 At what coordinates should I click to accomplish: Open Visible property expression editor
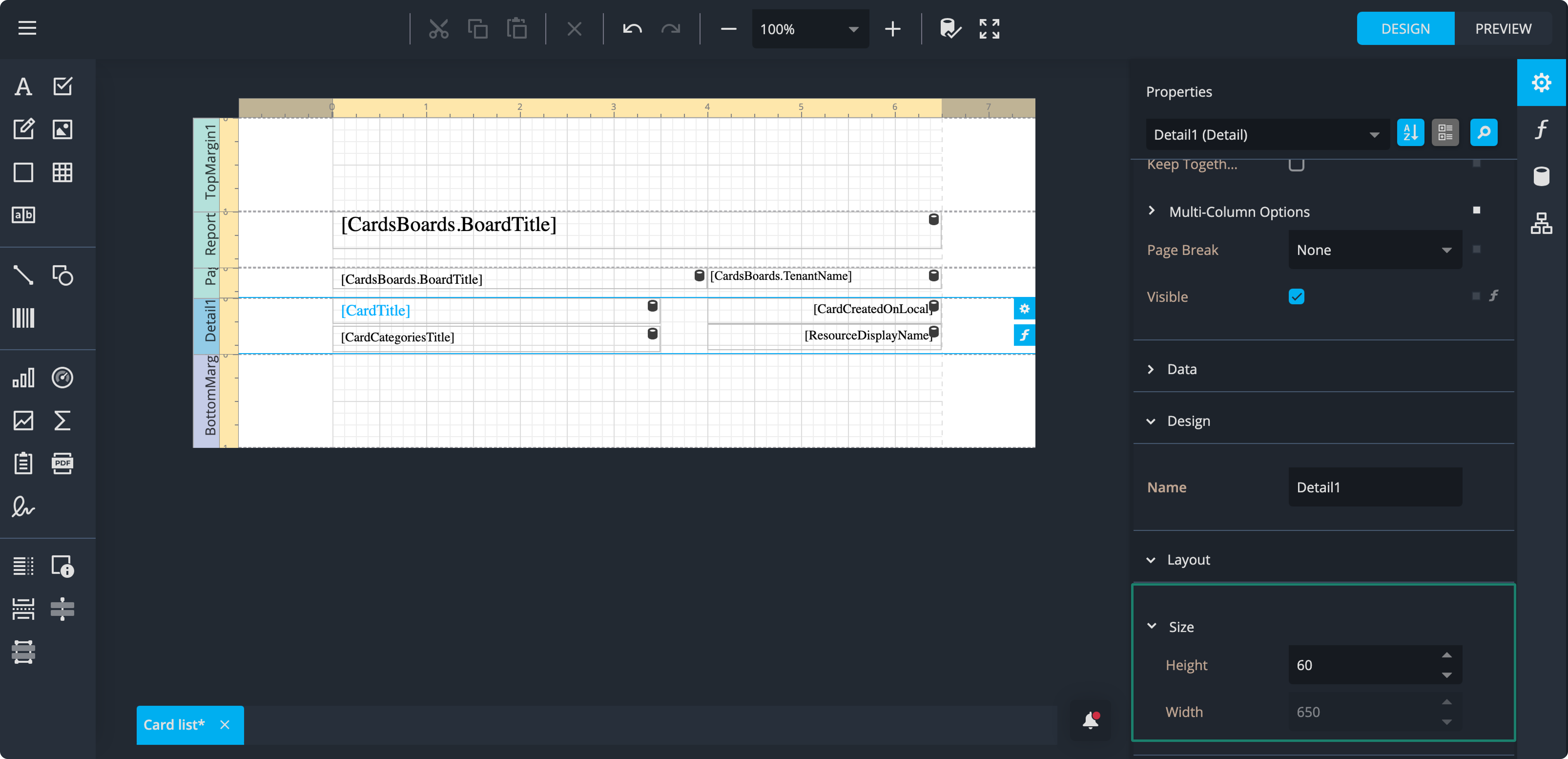(1494, 296)
